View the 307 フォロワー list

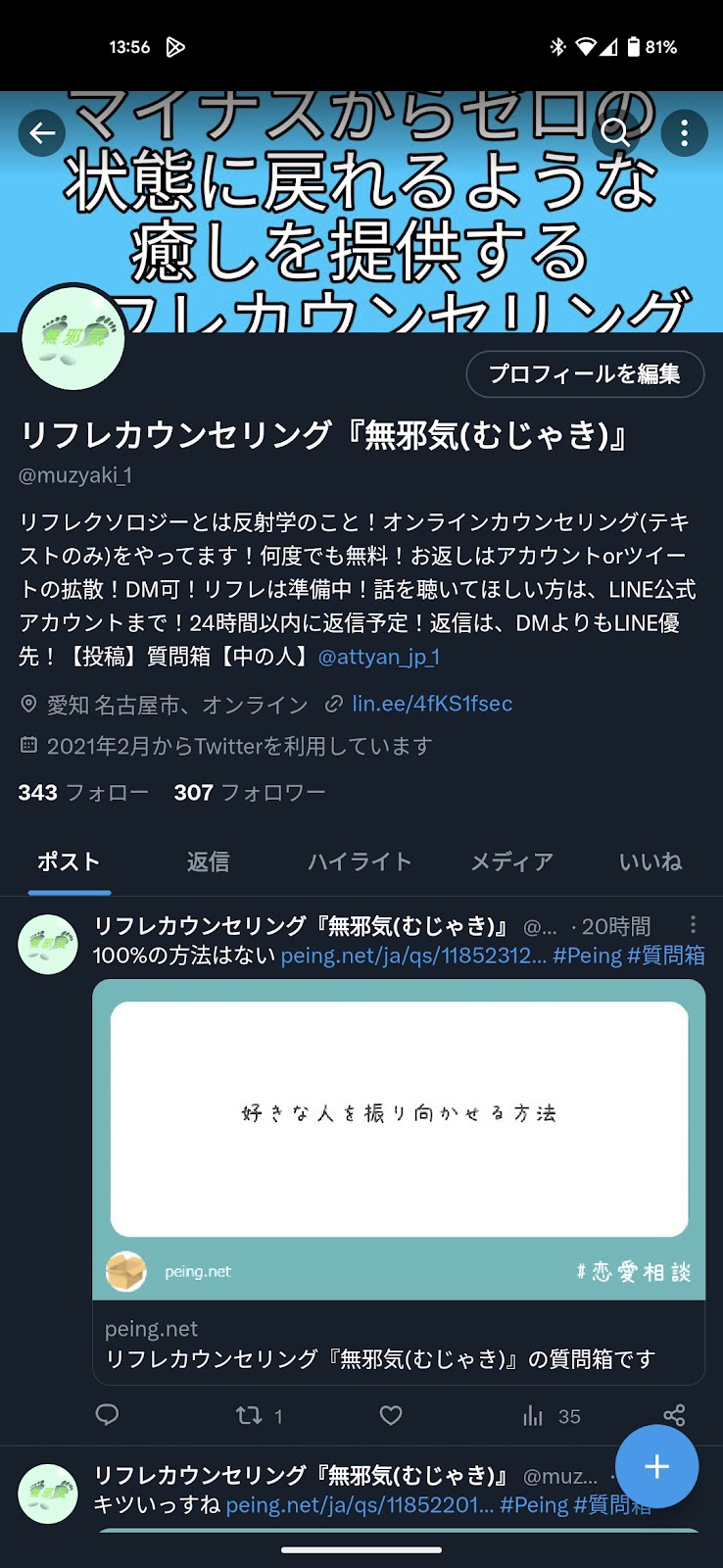250,792
